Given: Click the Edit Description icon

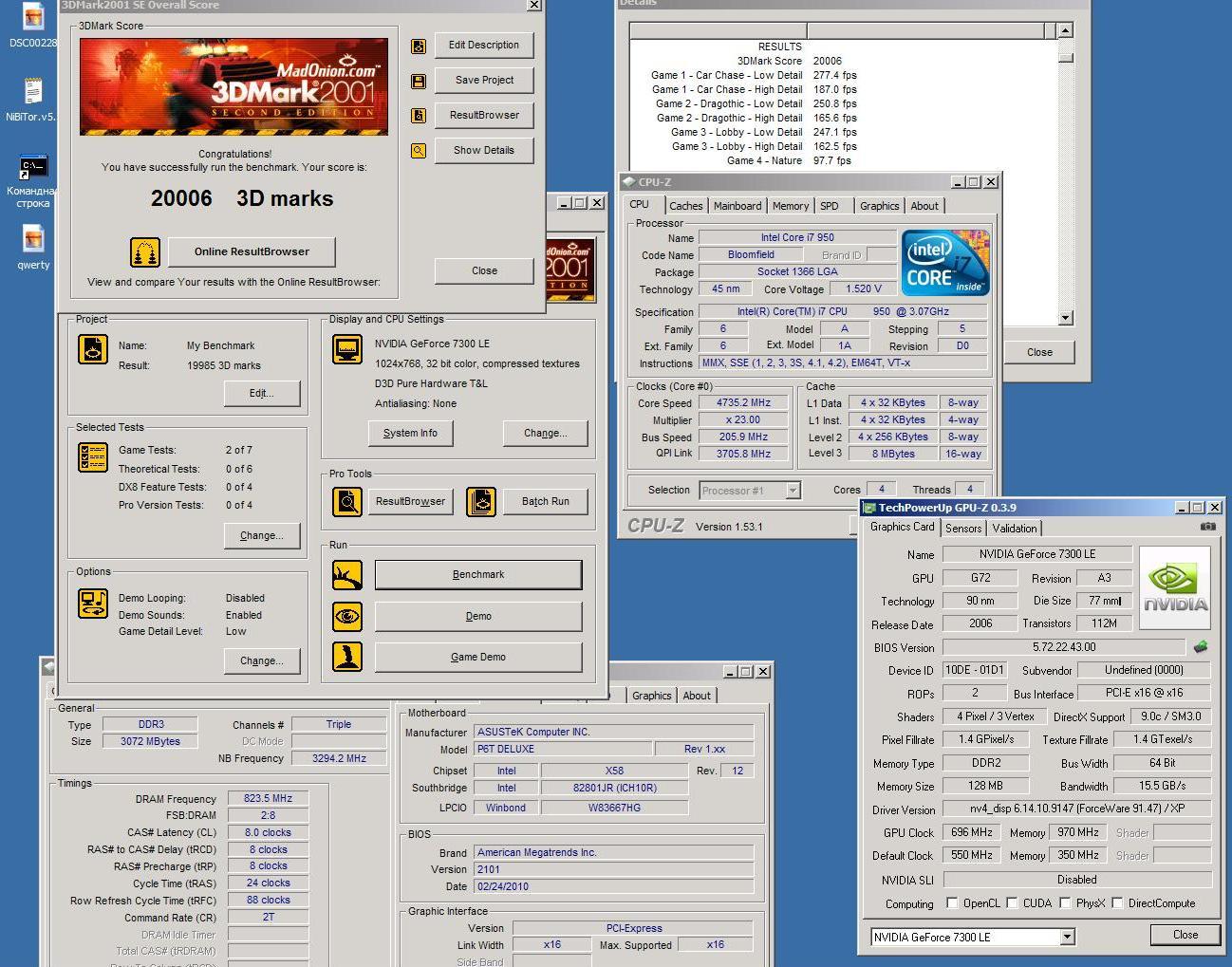Looking at the screenshot, I should [419, 46].
